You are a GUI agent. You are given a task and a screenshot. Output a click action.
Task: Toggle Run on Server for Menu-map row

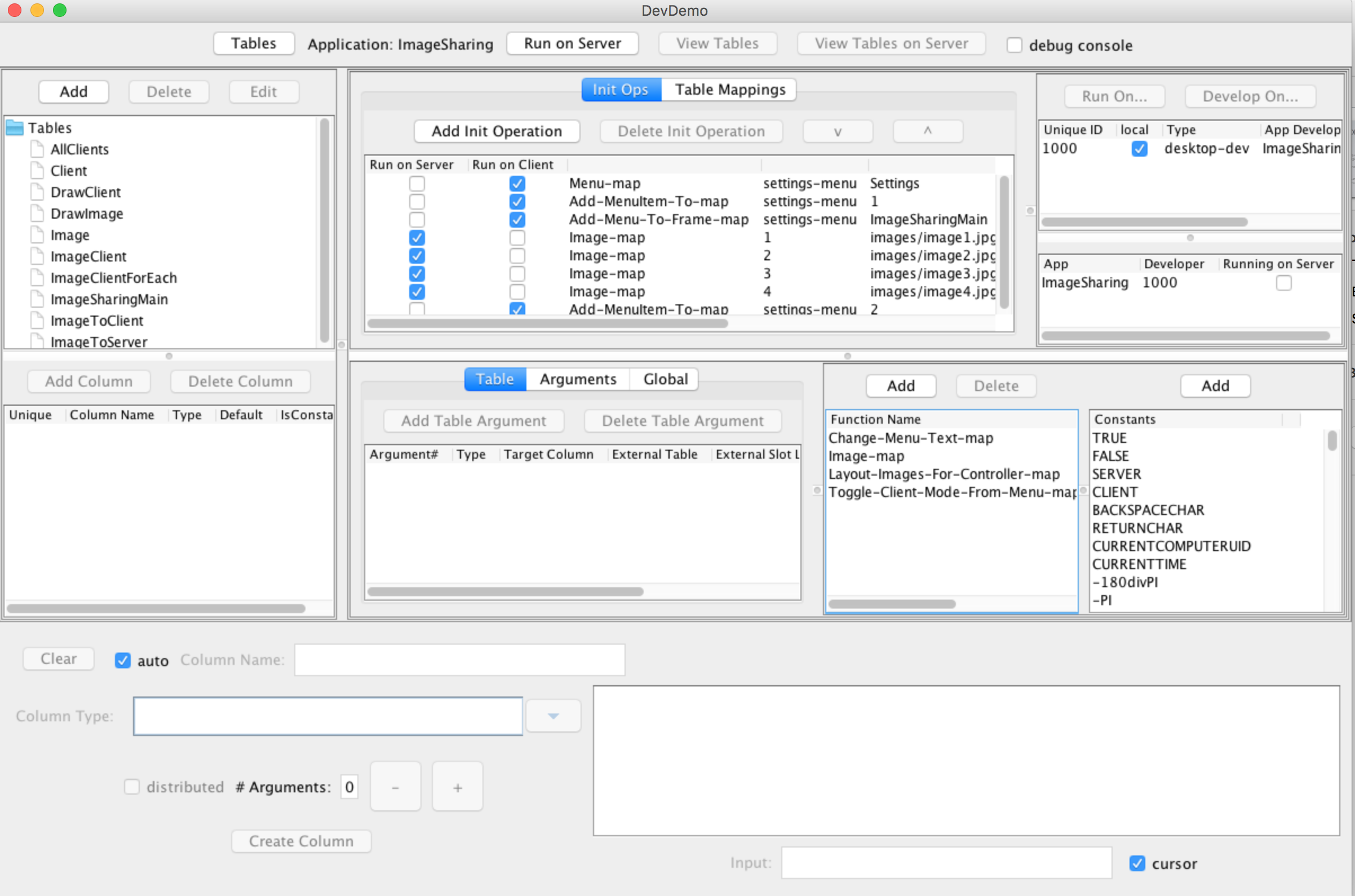click(417, 184)
